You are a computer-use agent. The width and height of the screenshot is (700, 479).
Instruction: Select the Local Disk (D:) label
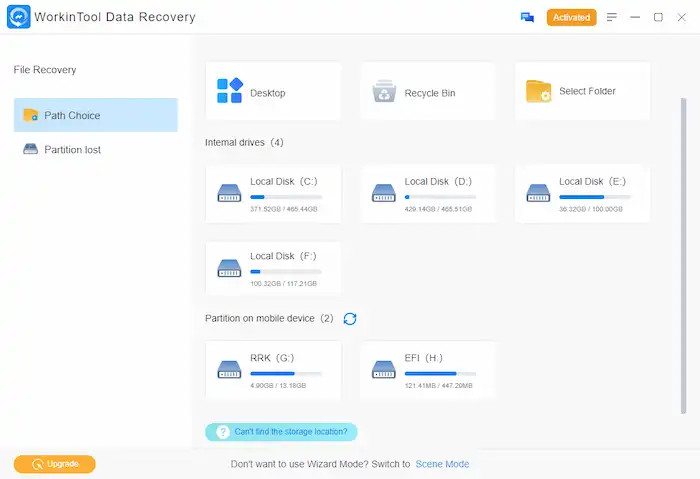pyautogui.click(x=438, y=181)
